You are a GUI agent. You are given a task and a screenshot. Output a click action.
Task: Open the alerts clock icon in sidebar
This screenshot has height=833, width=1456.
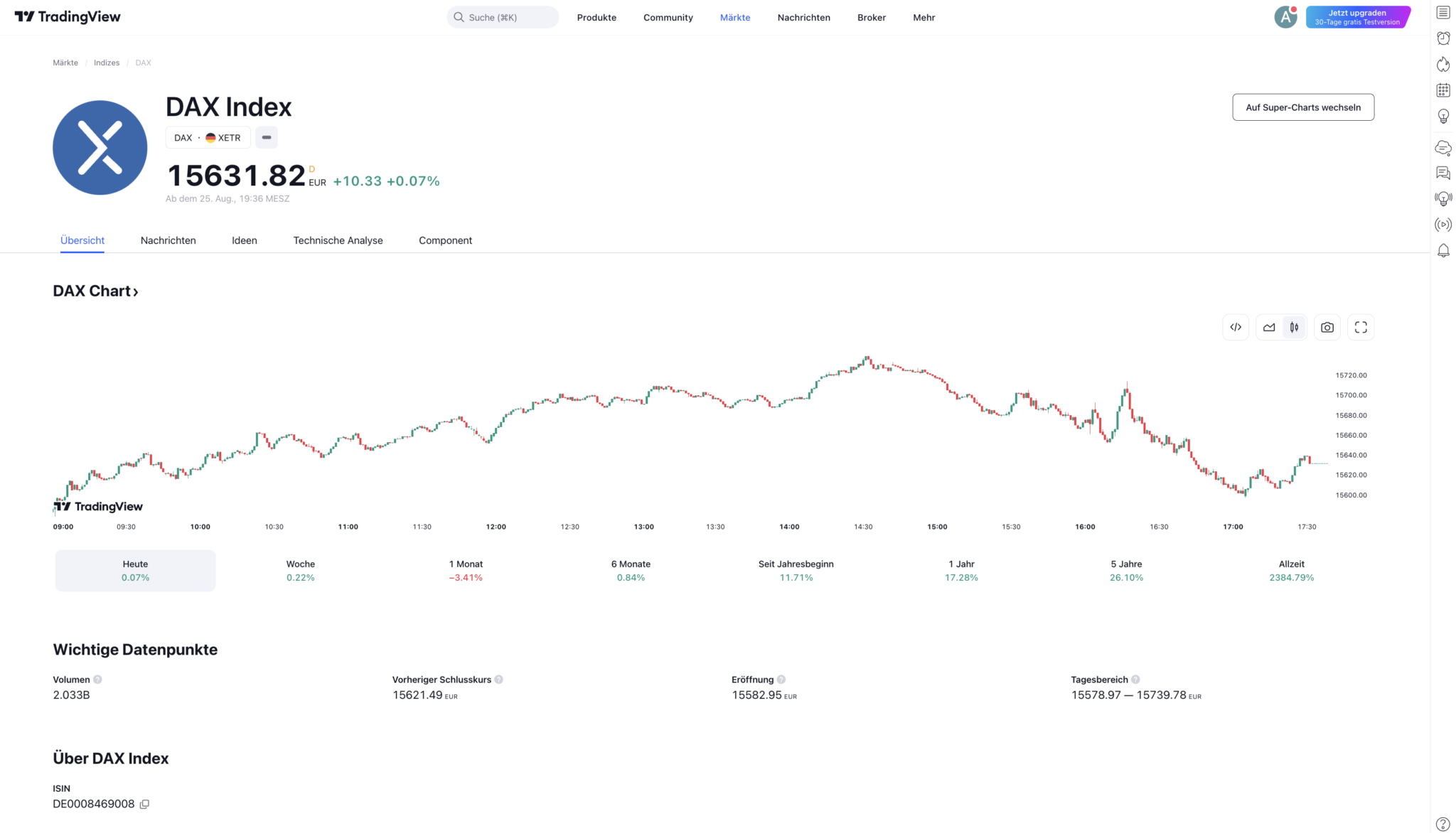click(1444, 38)
